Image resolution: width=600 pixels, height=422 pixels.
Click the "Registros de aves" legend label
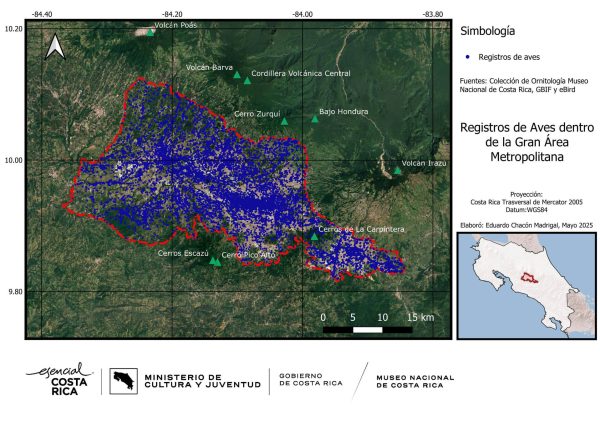(509, 57)
